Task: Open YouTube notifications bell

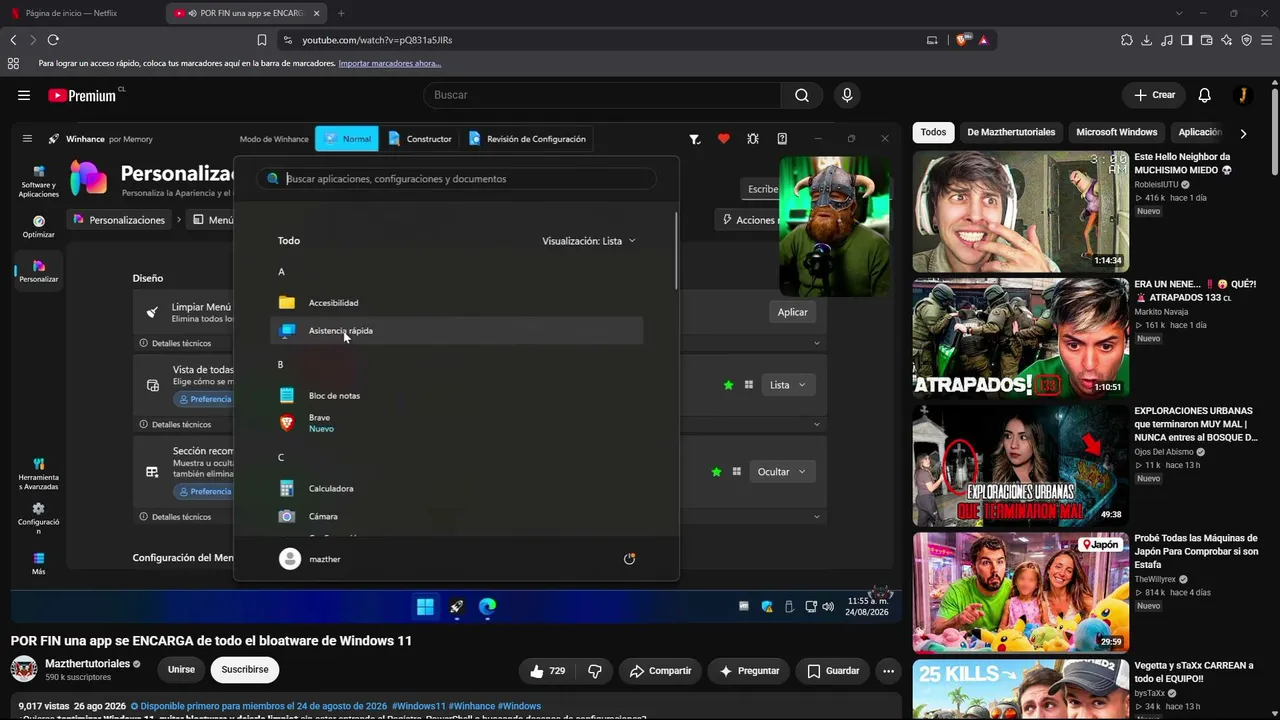Action: click(1205, 95)
